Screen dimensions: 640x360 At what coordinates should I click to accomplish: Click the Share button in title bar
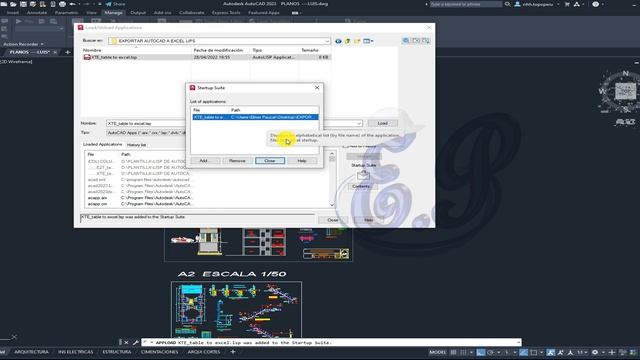pyautogui.click(x=116, y=4)
